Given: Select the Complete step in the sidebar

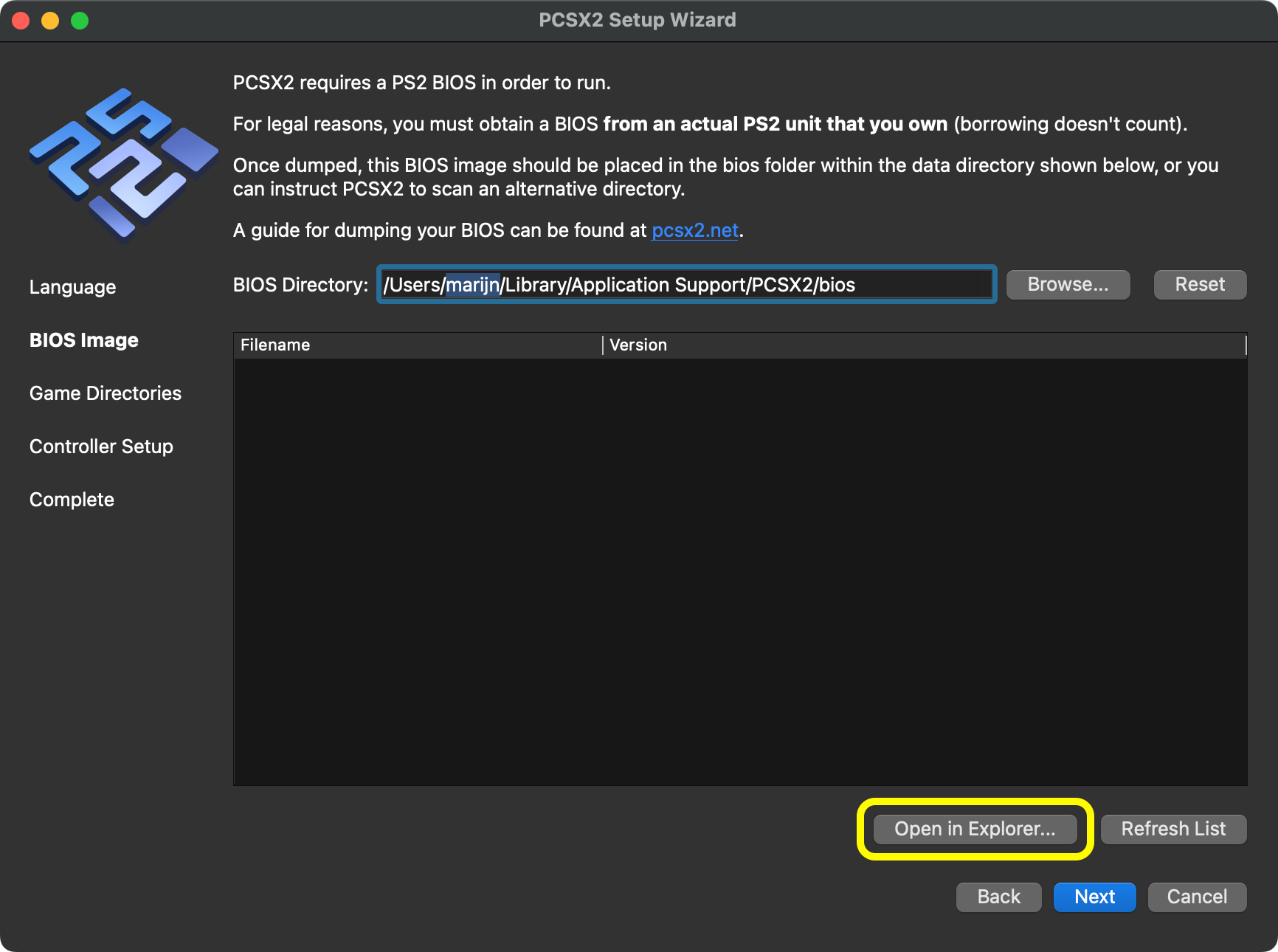Looking at the screenshot, I should pyautogui.click(x=71, y=500).
